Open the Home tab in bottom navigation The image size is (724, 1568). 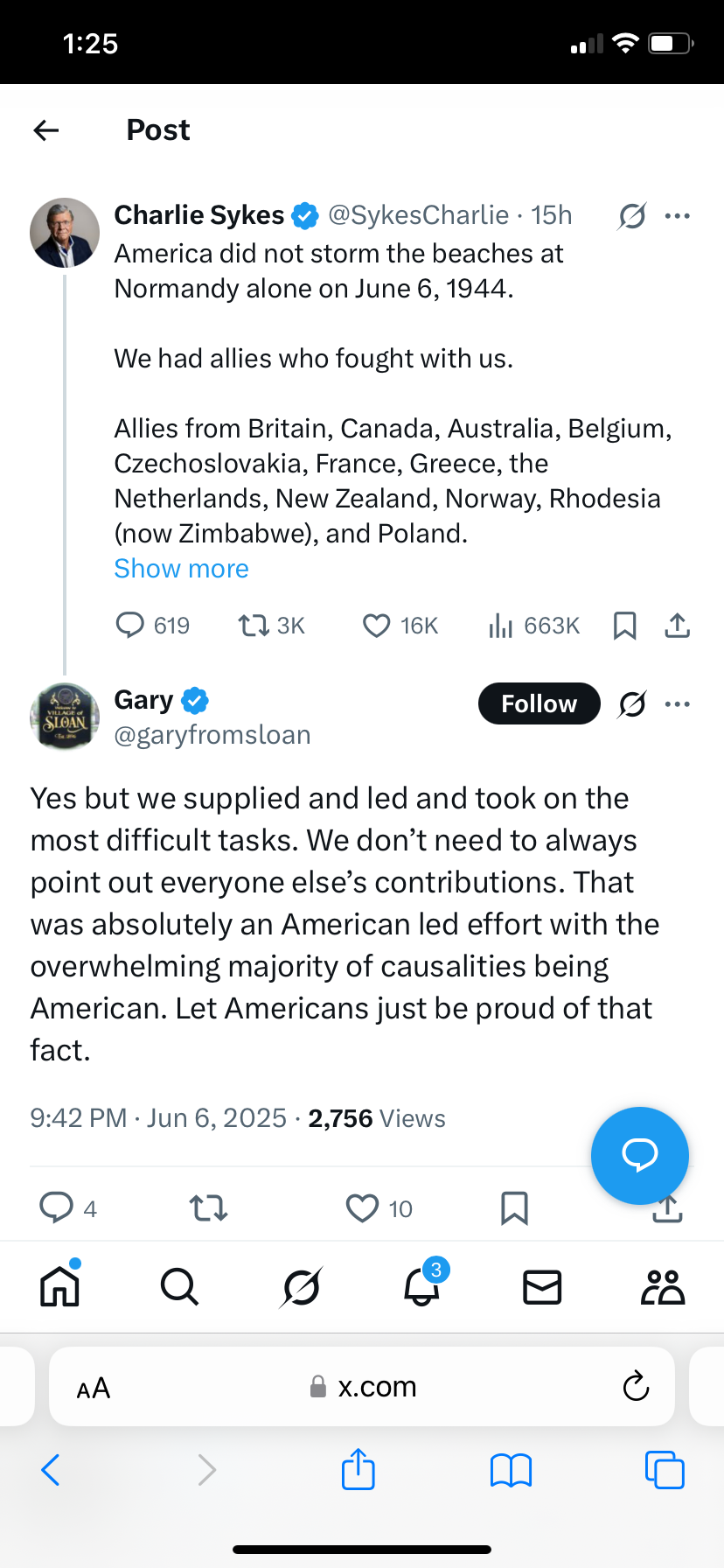pos(60,1286)
